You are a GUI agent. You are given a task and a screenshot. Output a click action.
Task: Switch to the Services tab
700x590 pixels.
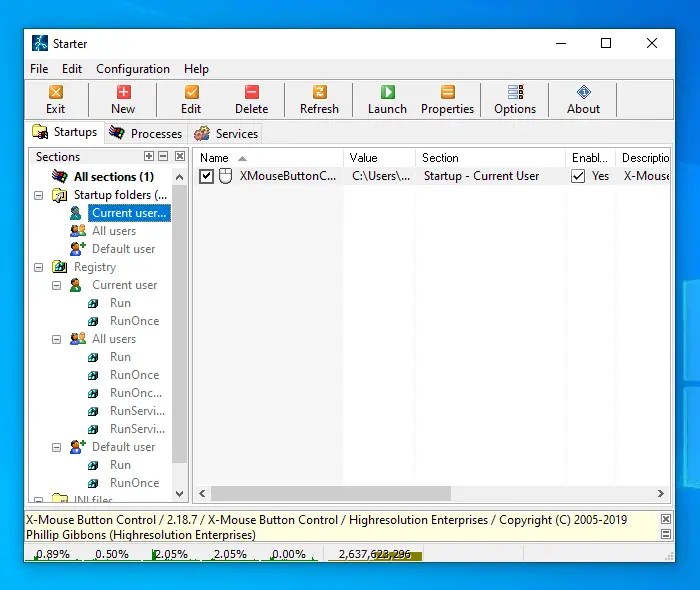(x=226, y=133)
